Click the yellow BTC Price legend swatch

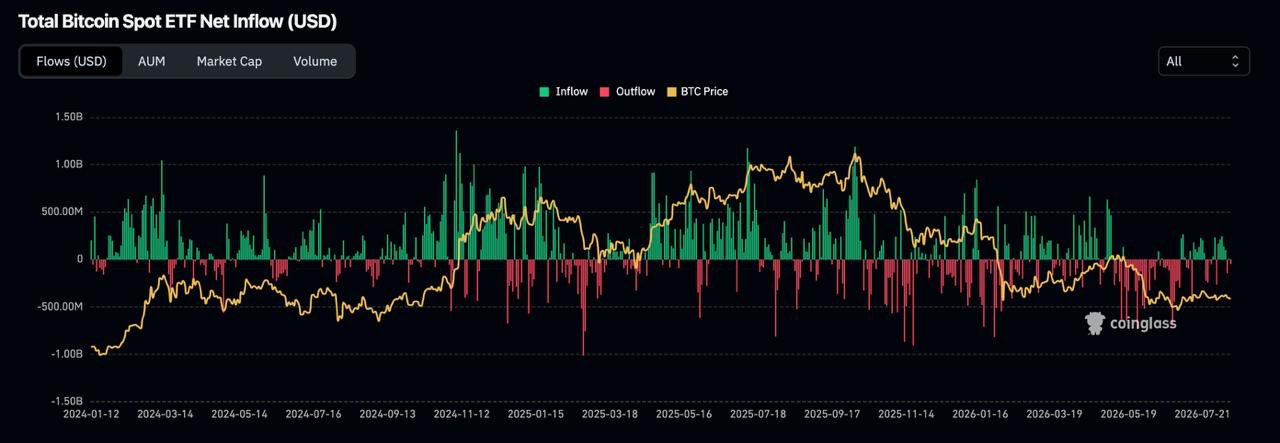pyautogui.click(x=671, y=92)
